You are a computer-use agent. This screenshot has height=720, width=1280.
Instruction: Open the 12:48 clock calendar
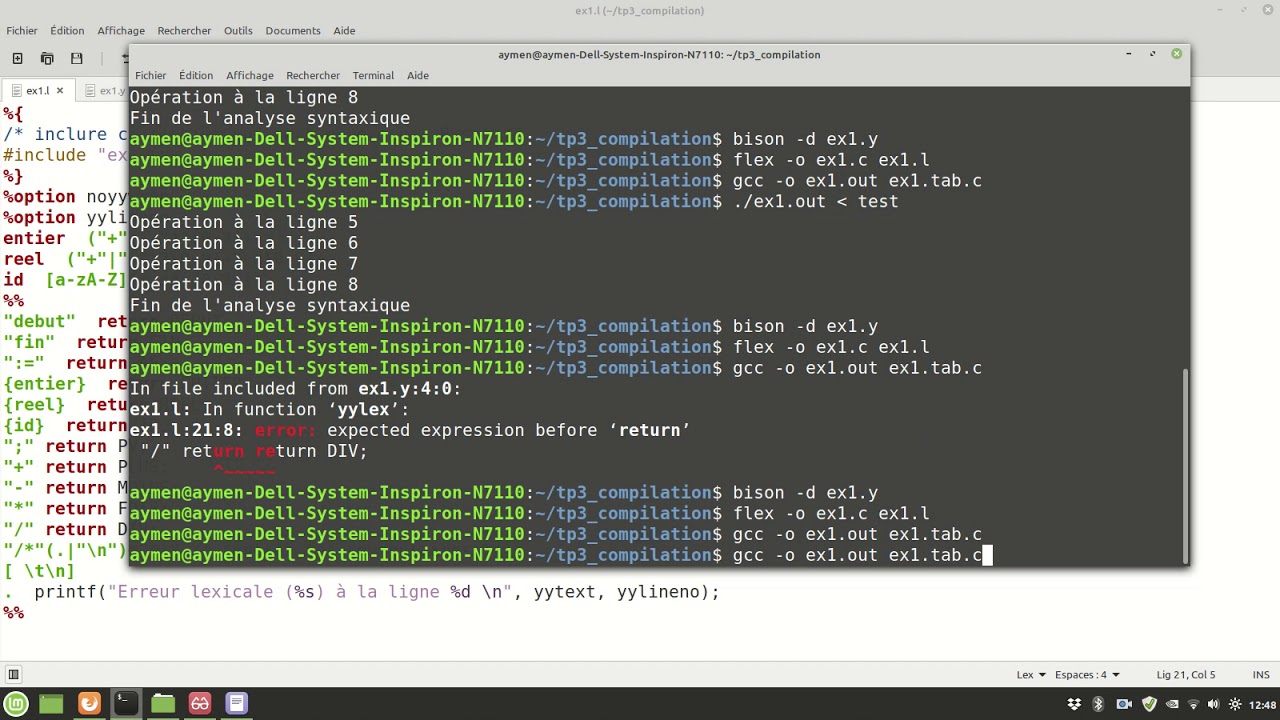1261,704
